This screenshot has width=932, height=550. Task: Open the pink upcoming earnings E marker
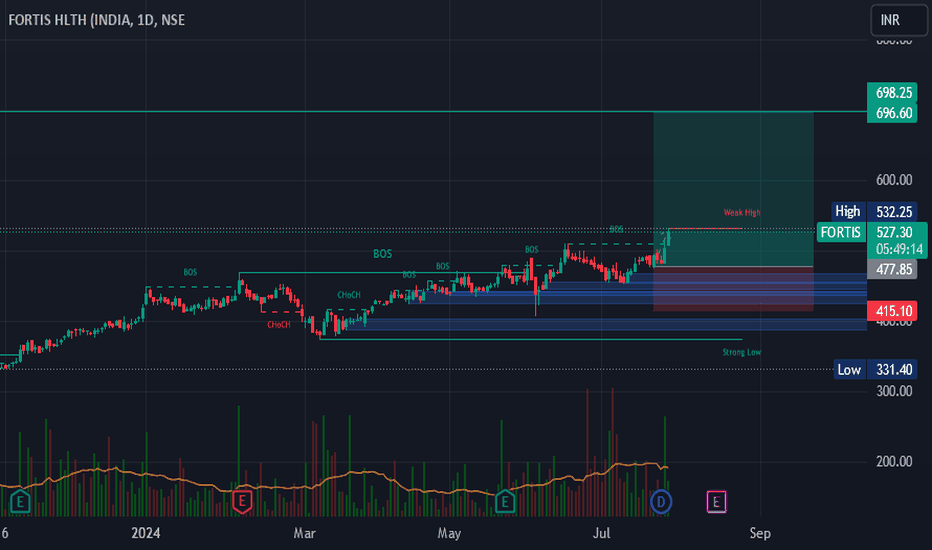click(716, 502)
